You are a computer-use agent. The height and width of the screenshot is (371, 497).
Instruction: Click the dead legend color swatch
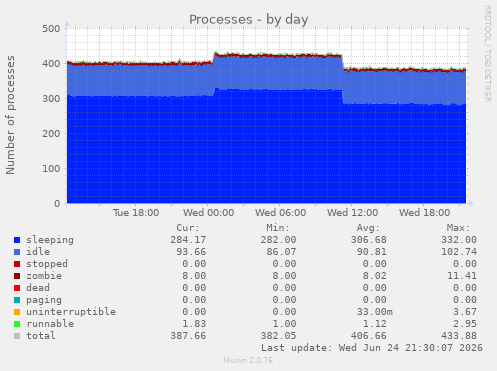tap(17, 288)
